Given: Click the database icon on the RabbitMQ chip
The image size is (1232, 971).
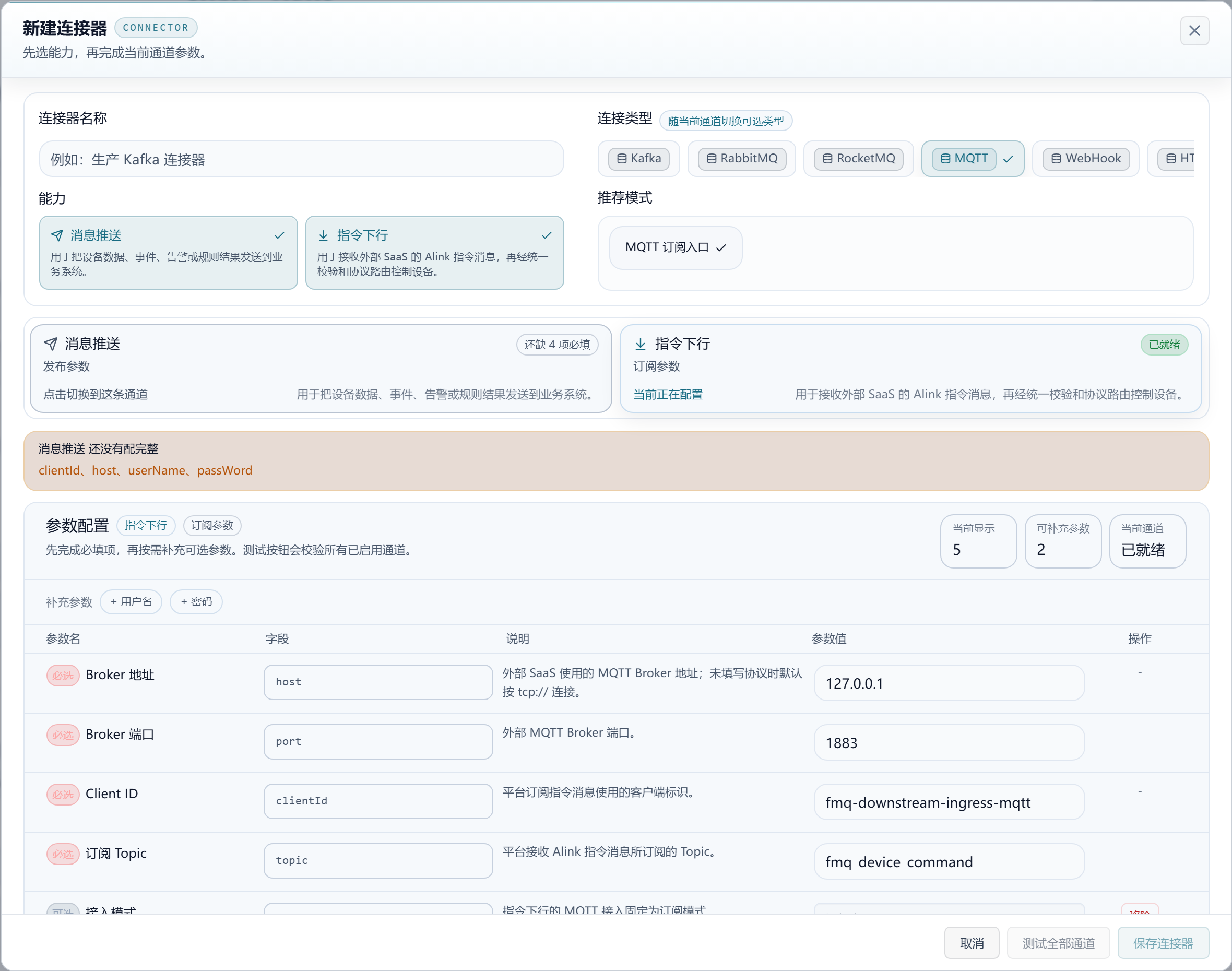Looking at the screenshot, I should point(711,159).
